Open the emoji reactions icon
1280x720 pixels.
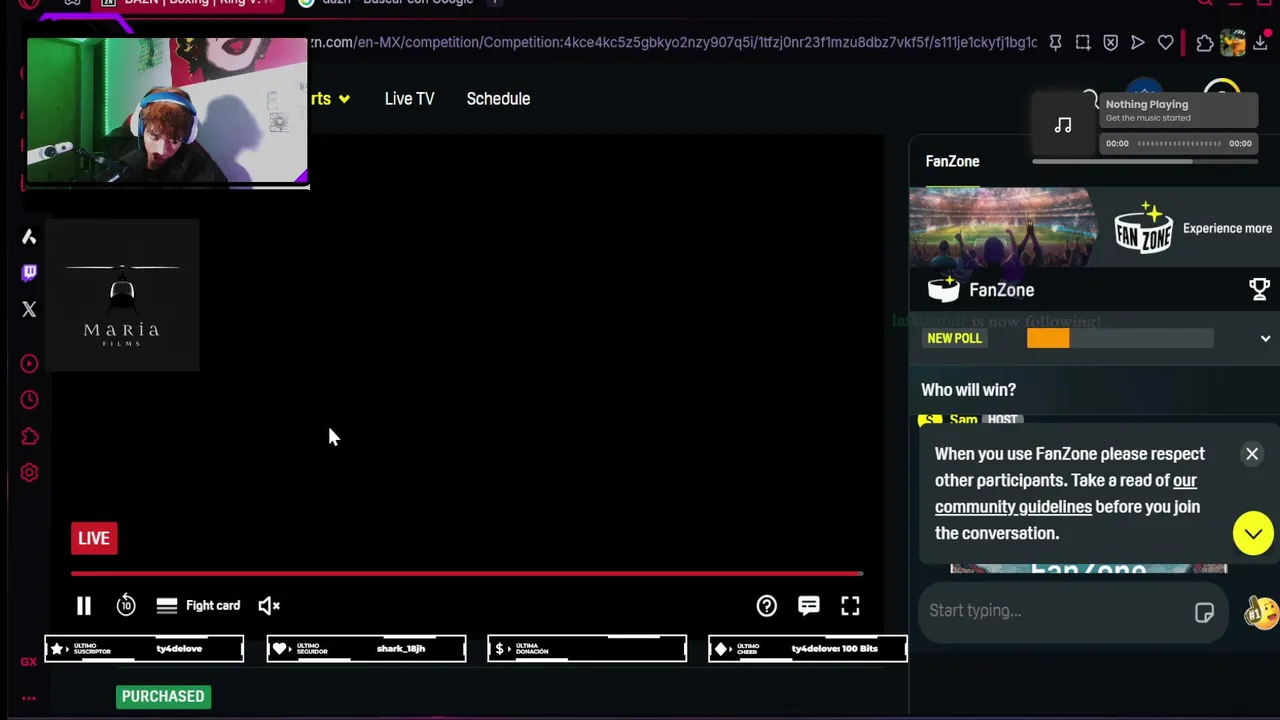[x=1261, y=611]
